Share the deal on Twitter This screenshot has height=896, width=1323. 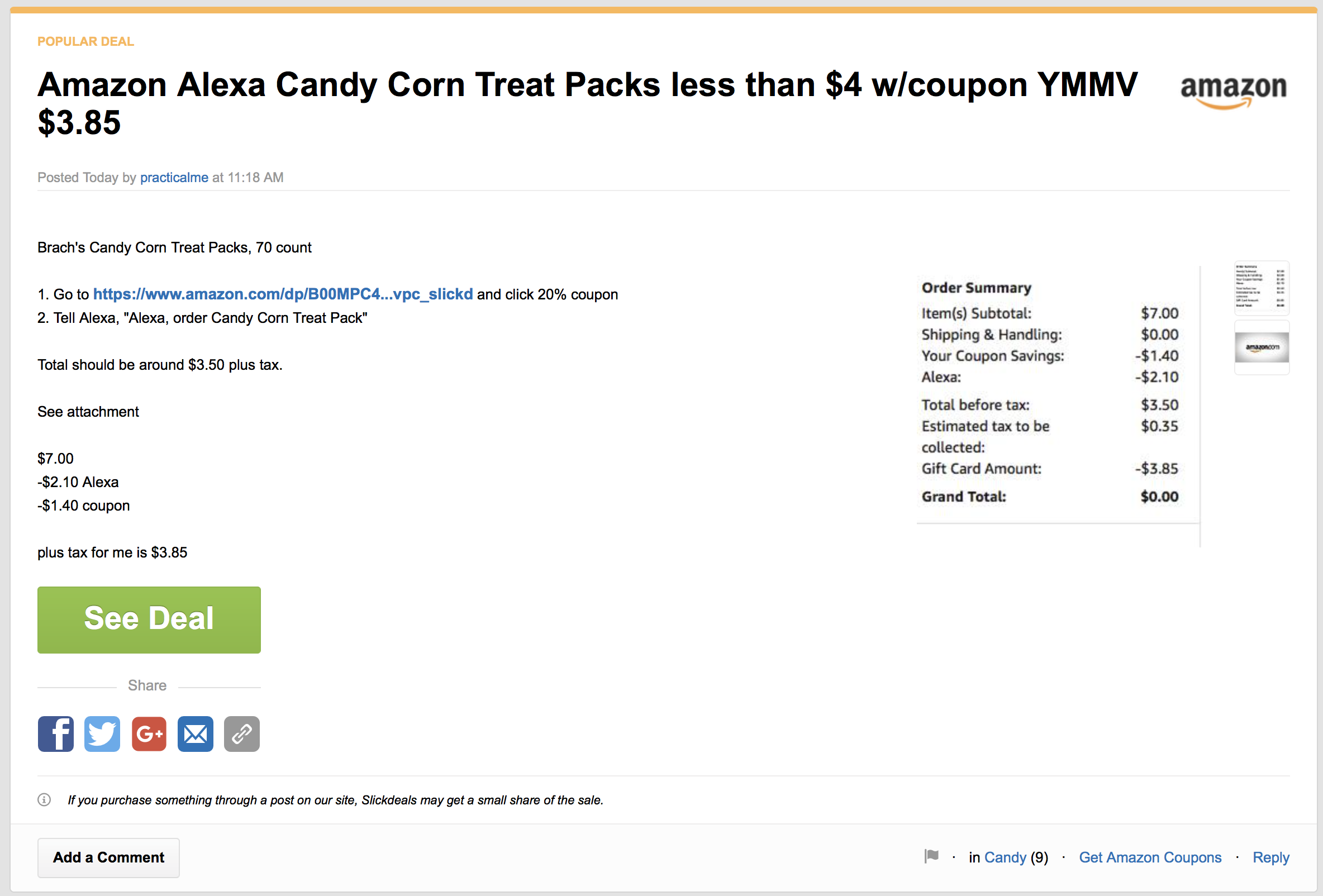tap(102, 734)
